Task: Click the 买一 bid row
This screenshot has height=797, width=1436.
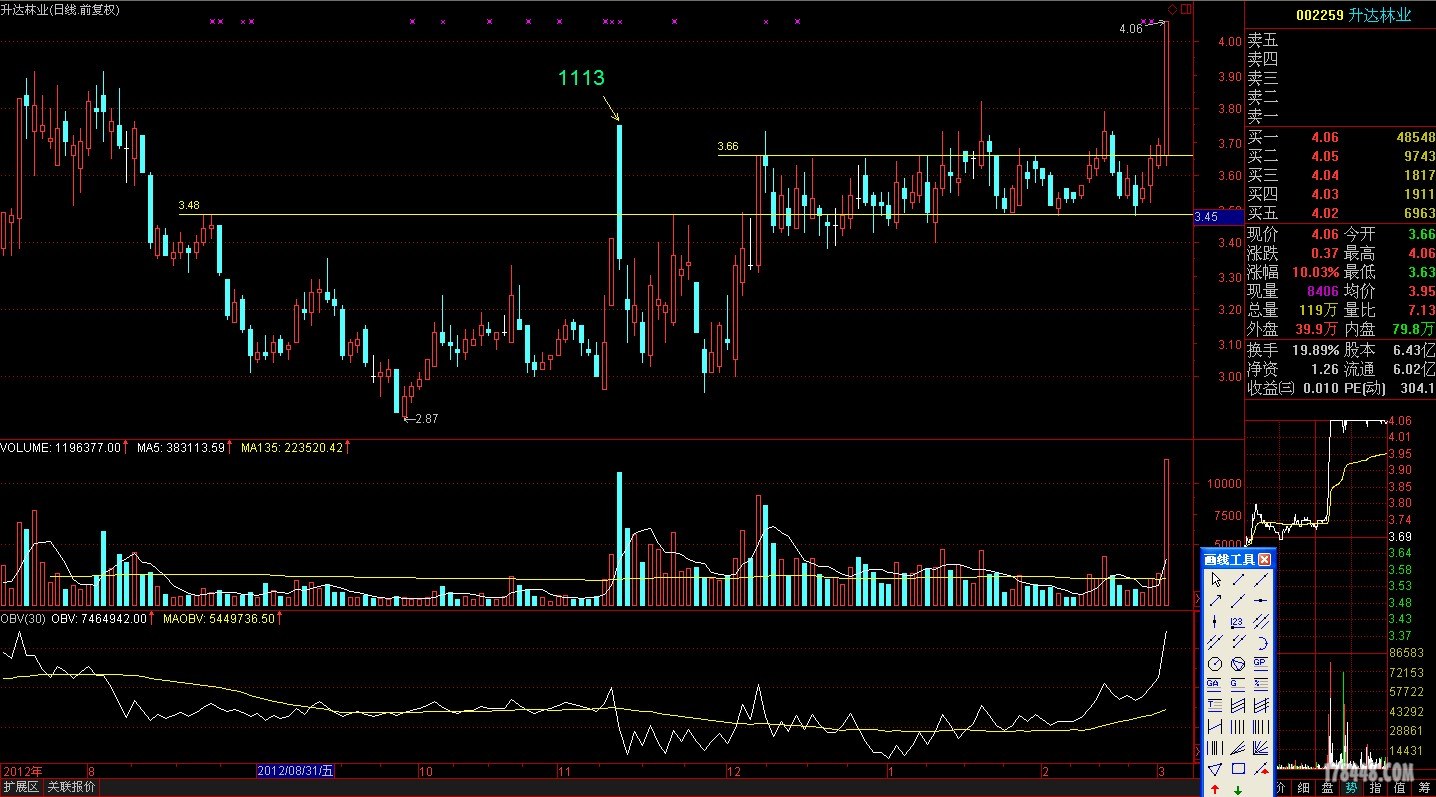Action: [1340, 137]
